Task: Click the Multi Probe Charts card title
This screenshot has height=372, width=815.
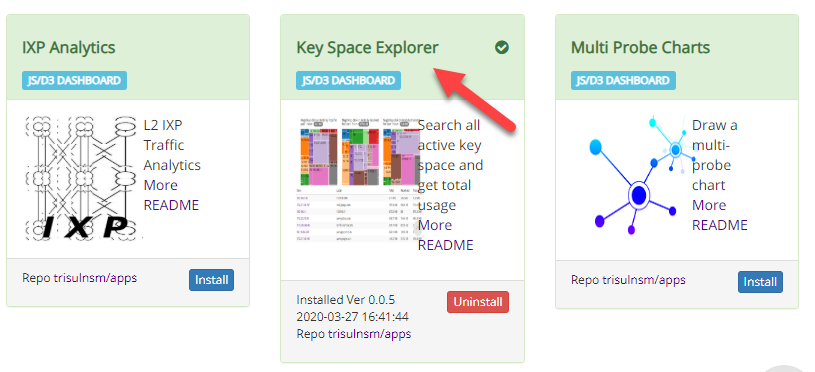Action: tap(640, 48)
